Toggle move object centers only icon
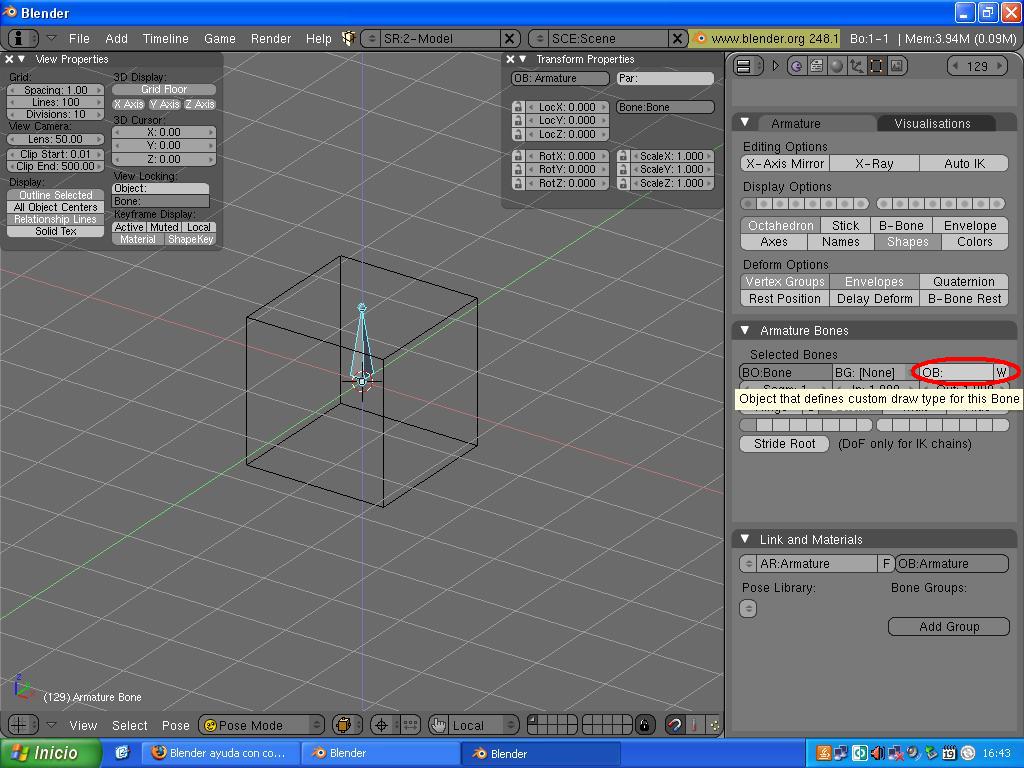Viewport: 1024px width, 768px height. pos(409,725)
